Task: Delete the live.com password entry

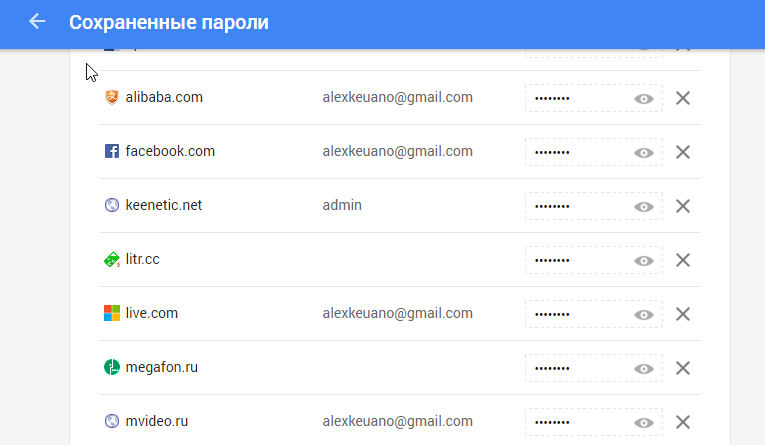Action: coord(683,314)
